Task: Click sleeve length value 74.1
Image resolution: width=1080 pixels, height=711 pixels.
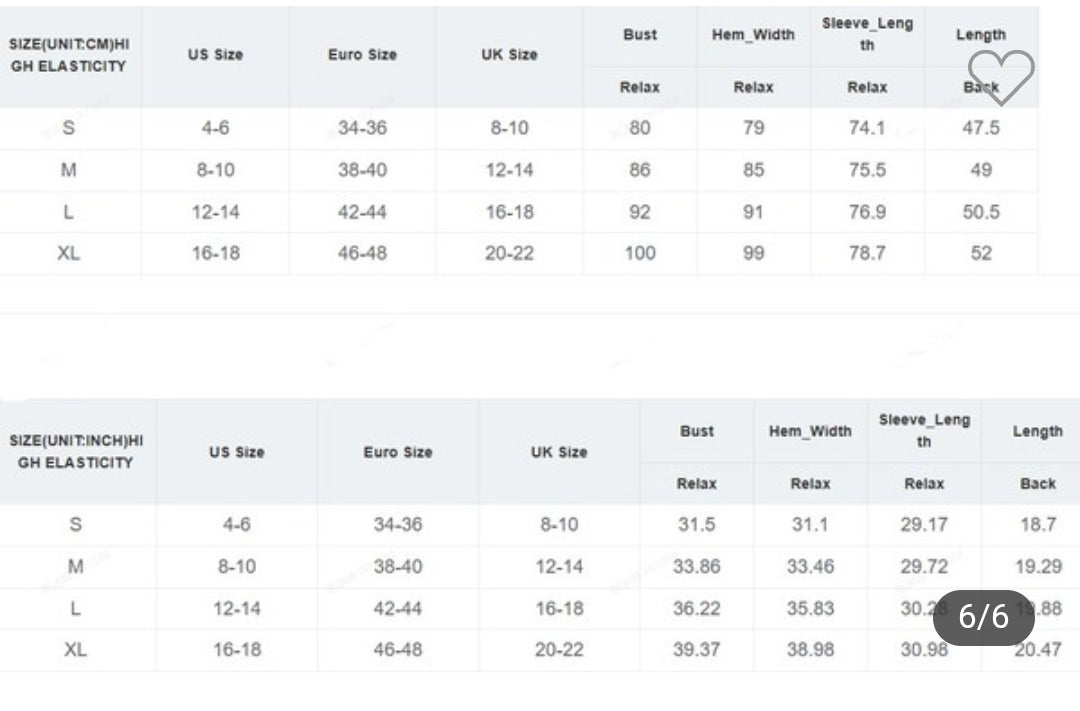Action: [x=867, y=128]
